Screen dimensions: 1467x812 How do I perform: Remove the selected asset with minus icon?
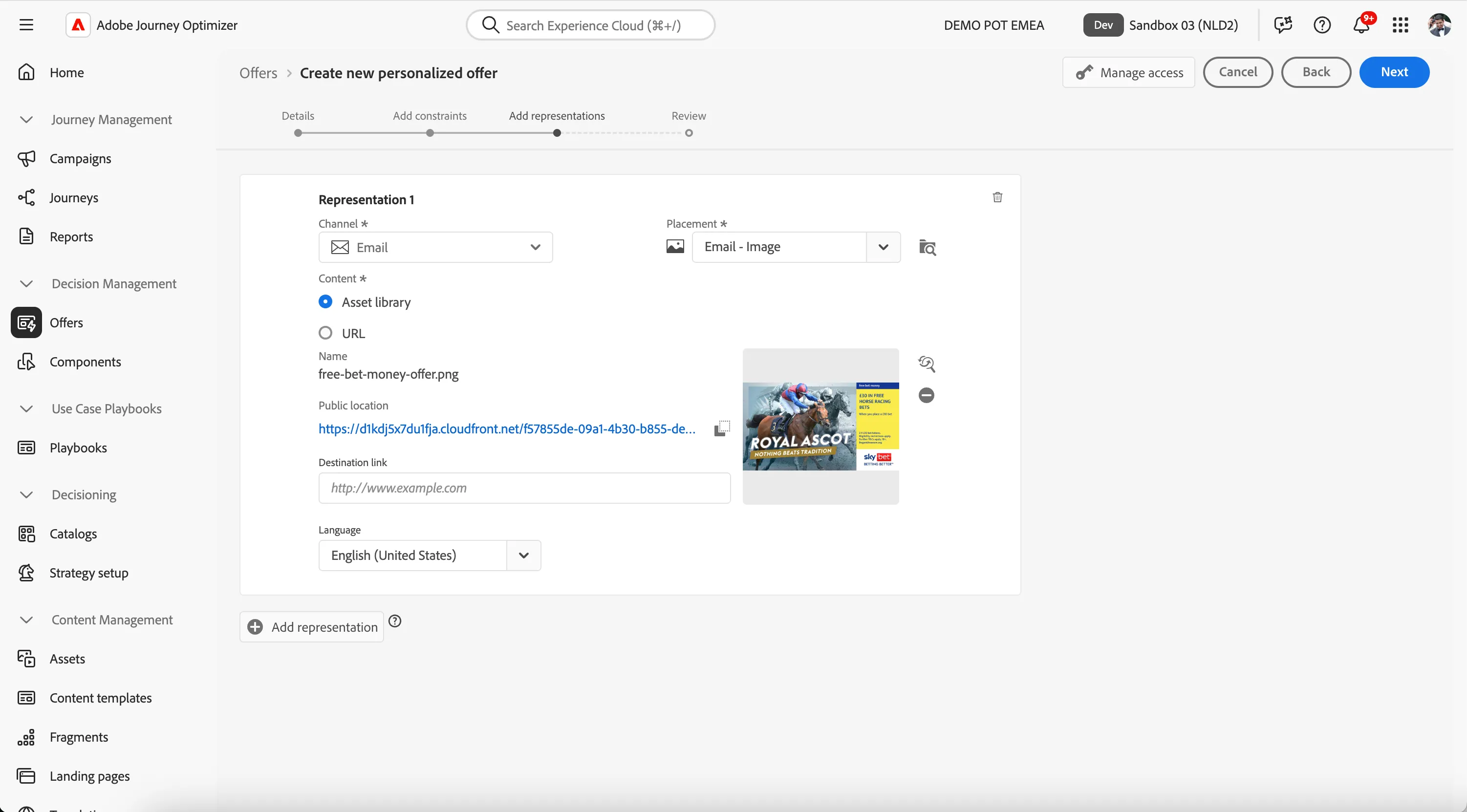tap(927, 395)
